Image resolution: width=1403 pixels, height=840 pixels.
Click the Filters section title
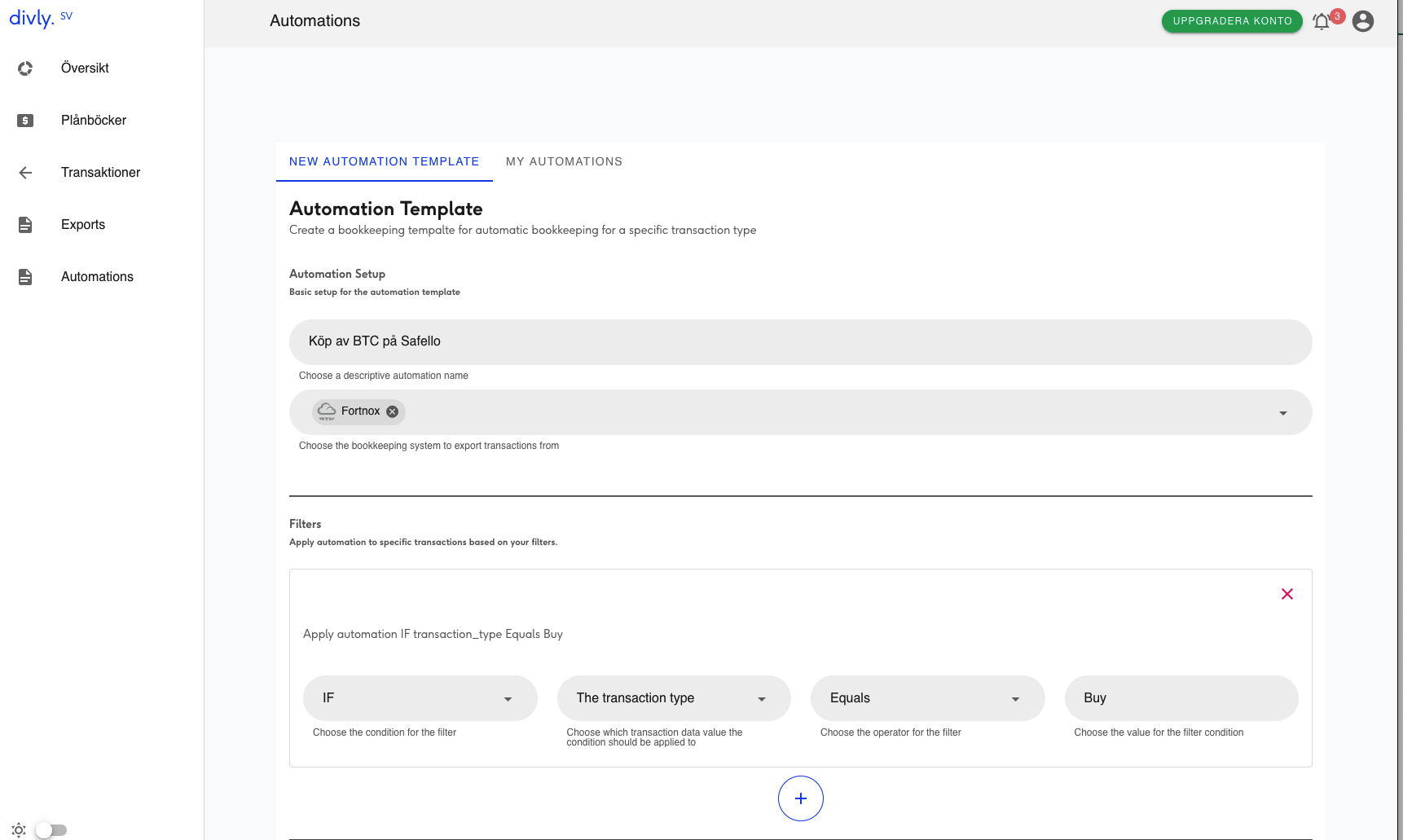tap(306, 524)
